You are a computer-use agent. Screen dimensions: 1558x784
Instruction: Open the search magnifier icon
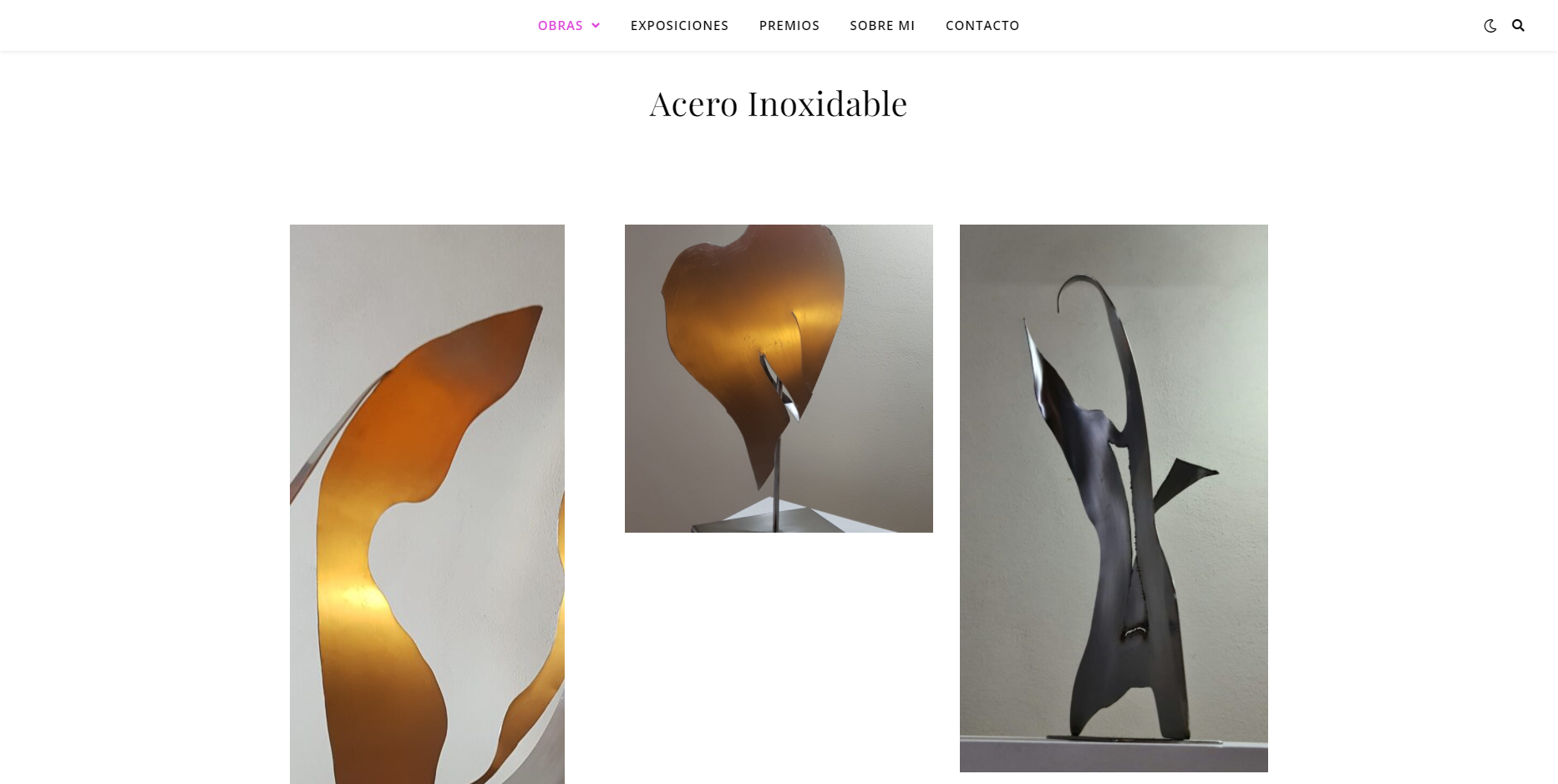[x=1518, y=26]
